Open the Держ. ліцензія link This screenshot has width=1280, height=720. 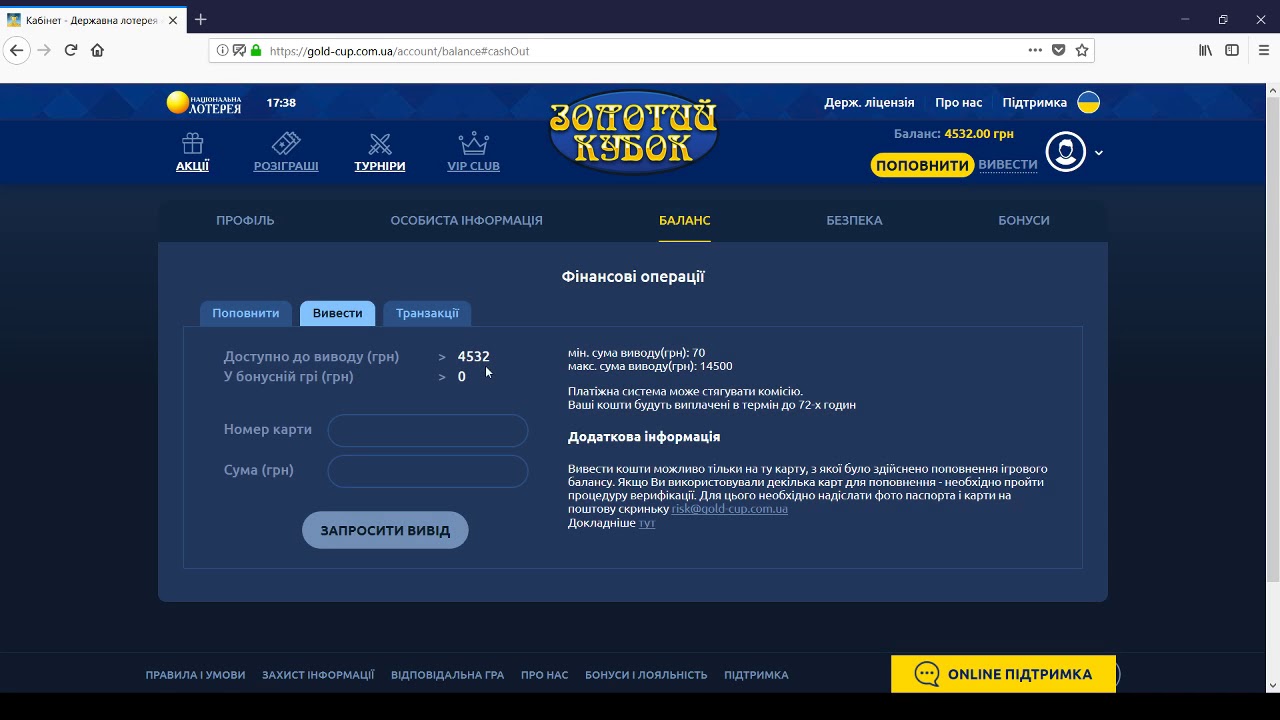point(869,102)
